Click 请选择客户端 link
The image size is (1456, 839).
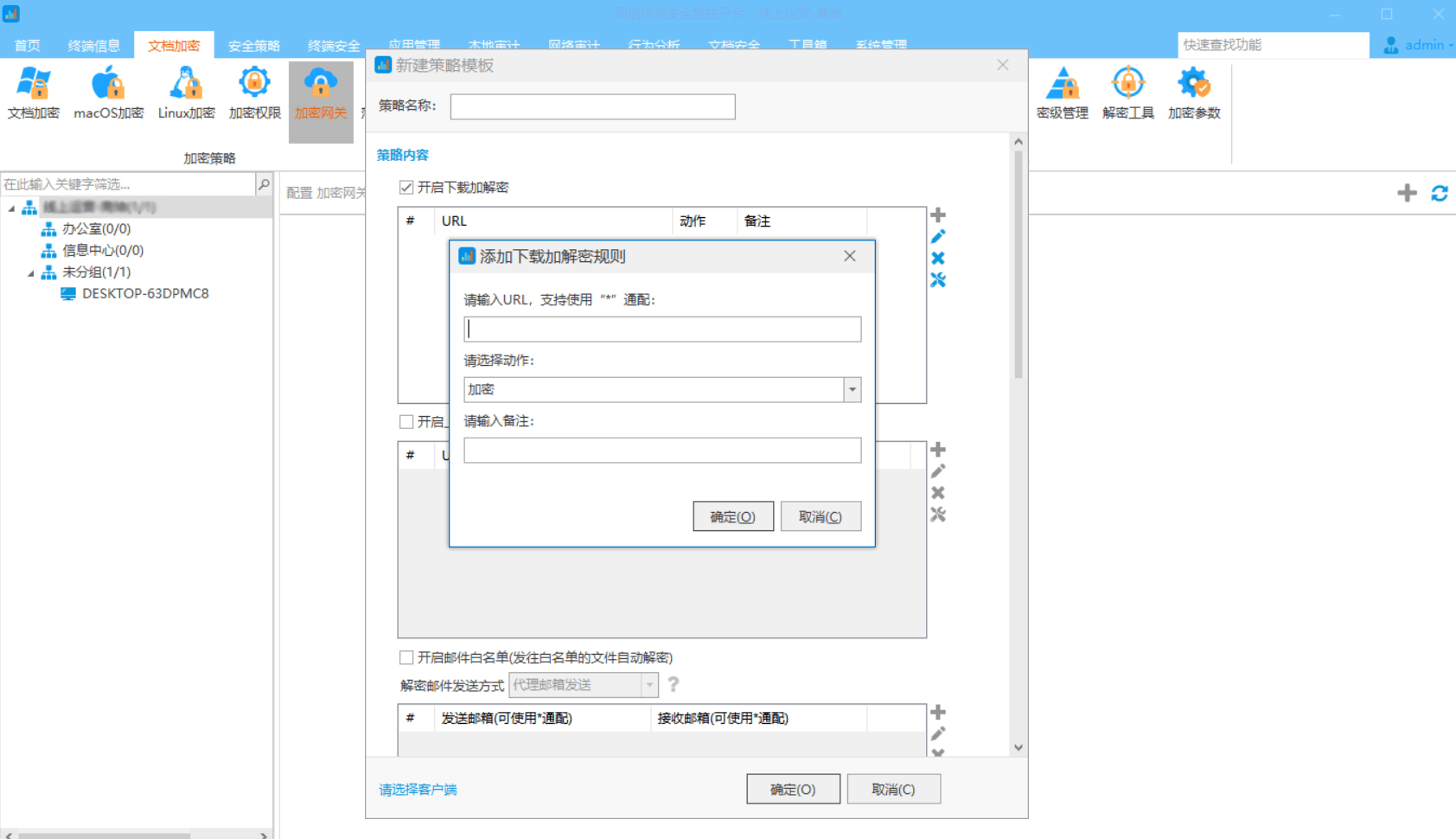point(418,789)
